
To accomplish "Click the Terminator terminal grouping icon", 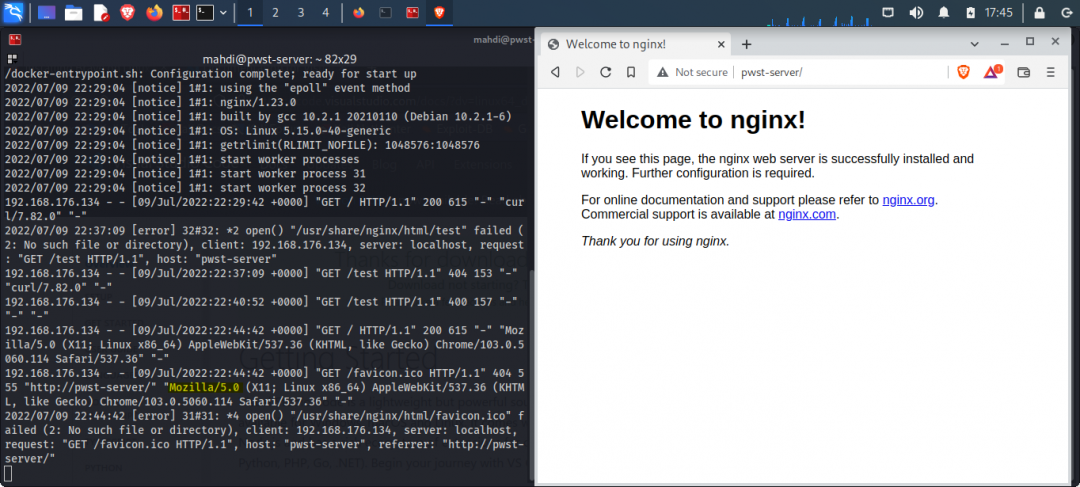I will (x=12, y=59).
